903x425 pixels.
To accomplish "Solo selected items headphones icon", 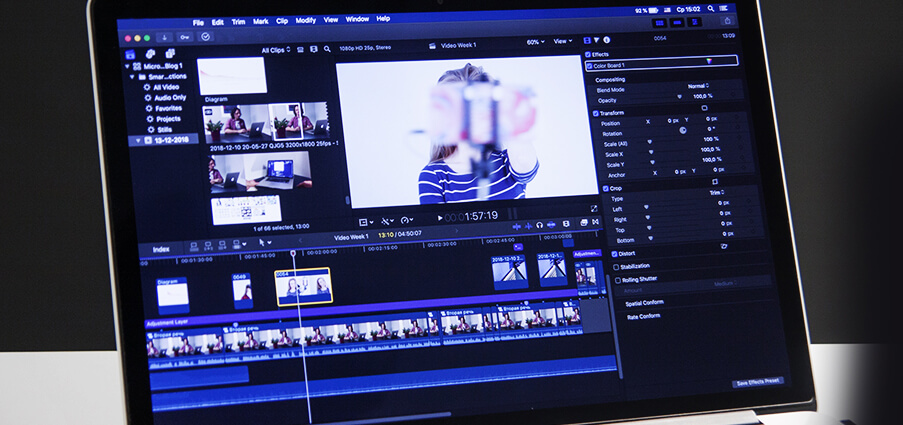I will (540, 225).
